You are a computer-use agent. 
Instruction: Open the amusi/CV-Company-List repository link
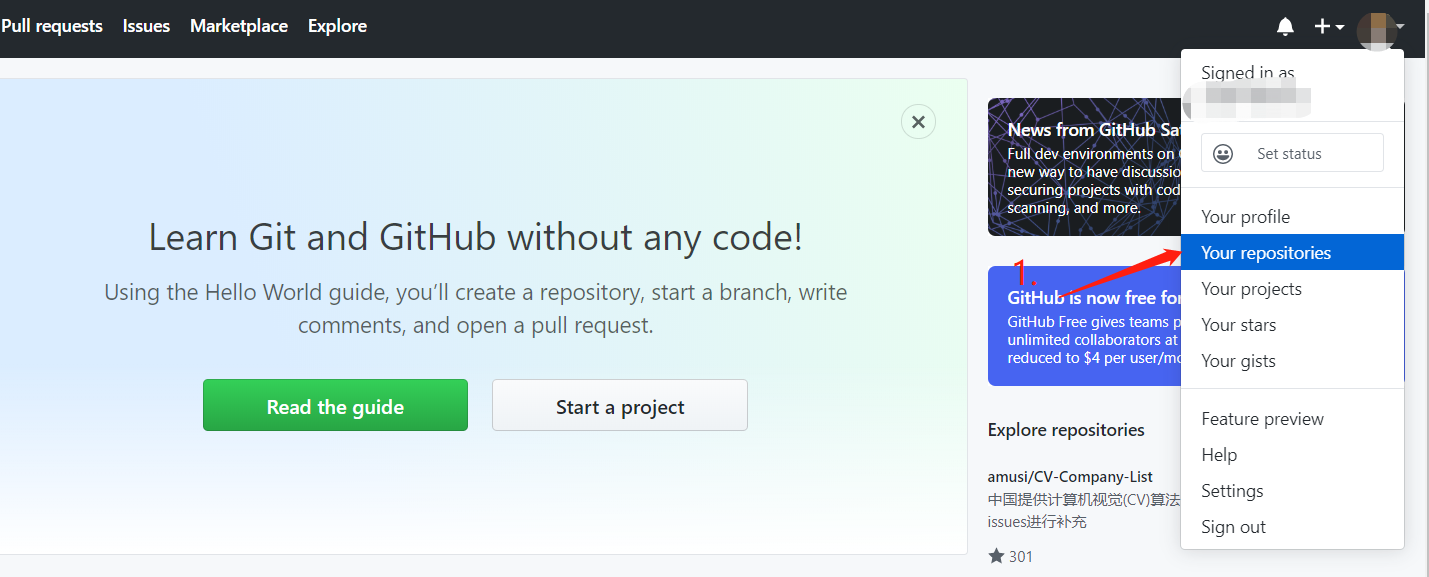[1070, 476]
